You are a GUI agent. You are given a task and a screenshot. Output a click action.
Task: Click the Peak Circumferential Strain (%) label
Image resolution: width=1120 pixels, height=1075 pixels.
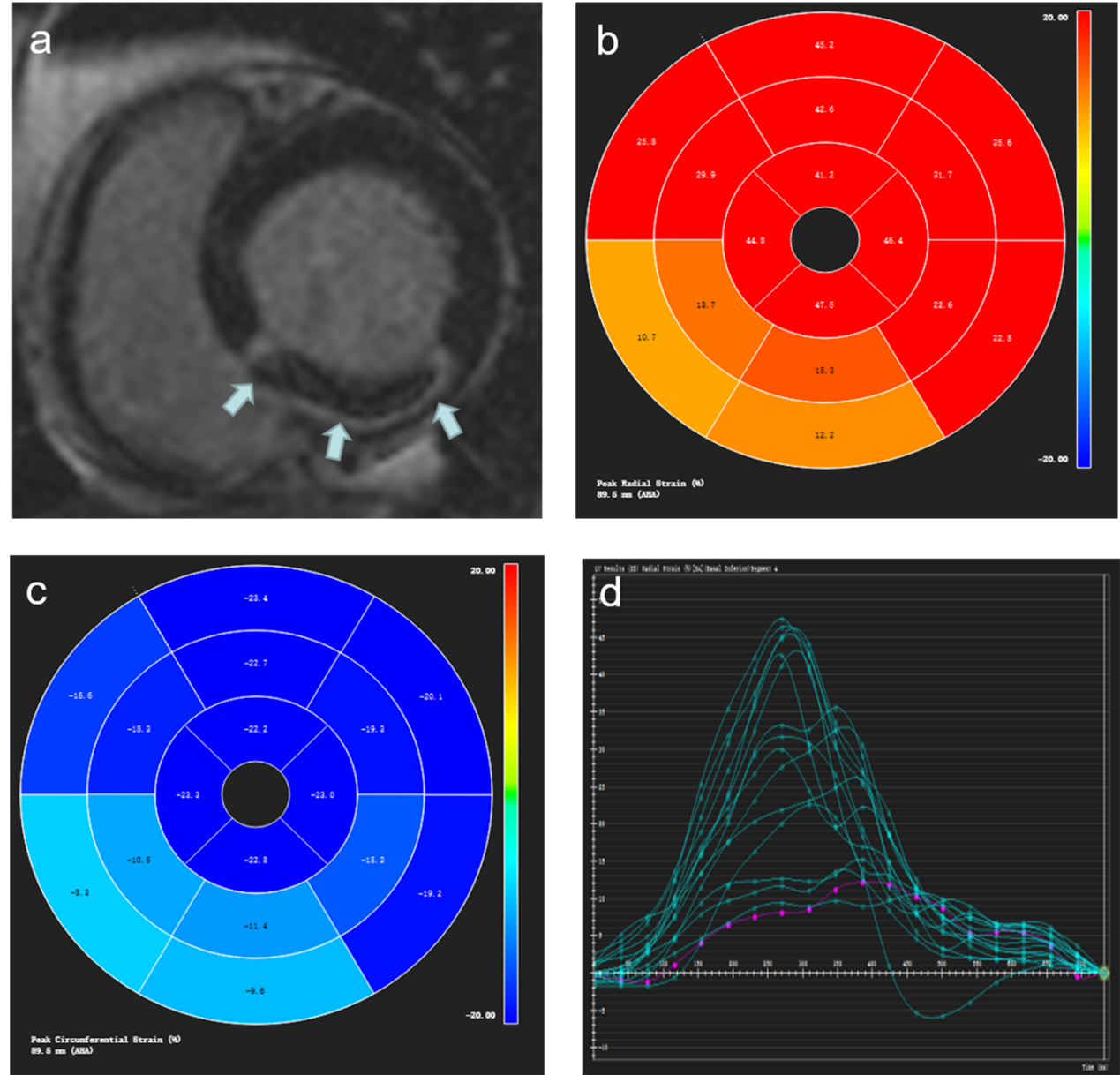[x=105, y=1039]
